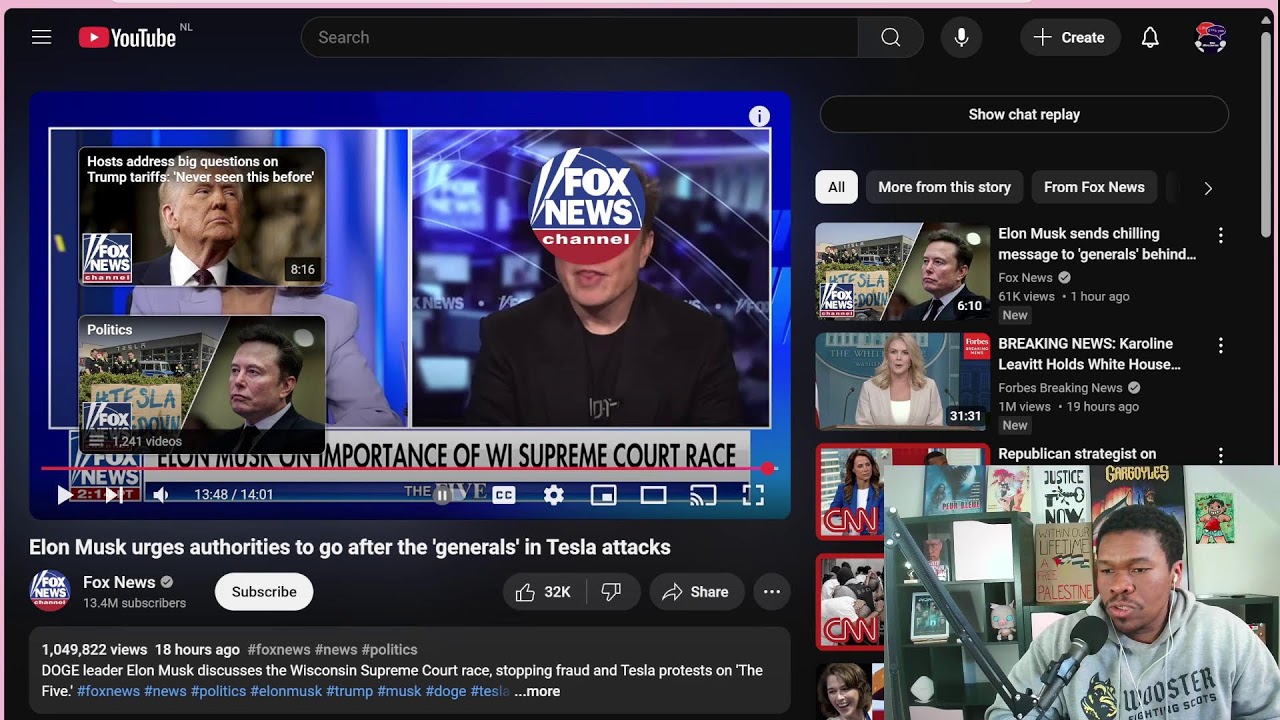The image size is (1280, 720).
Task: Open the Fox News channel avatar
Action: (x=50, y=590)
